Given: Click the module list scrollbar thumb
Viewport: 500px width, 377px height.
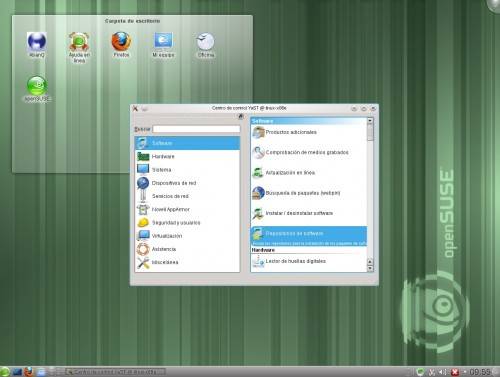Looking at the screenshot, I should pyautogui.click(x=370, y=132).
